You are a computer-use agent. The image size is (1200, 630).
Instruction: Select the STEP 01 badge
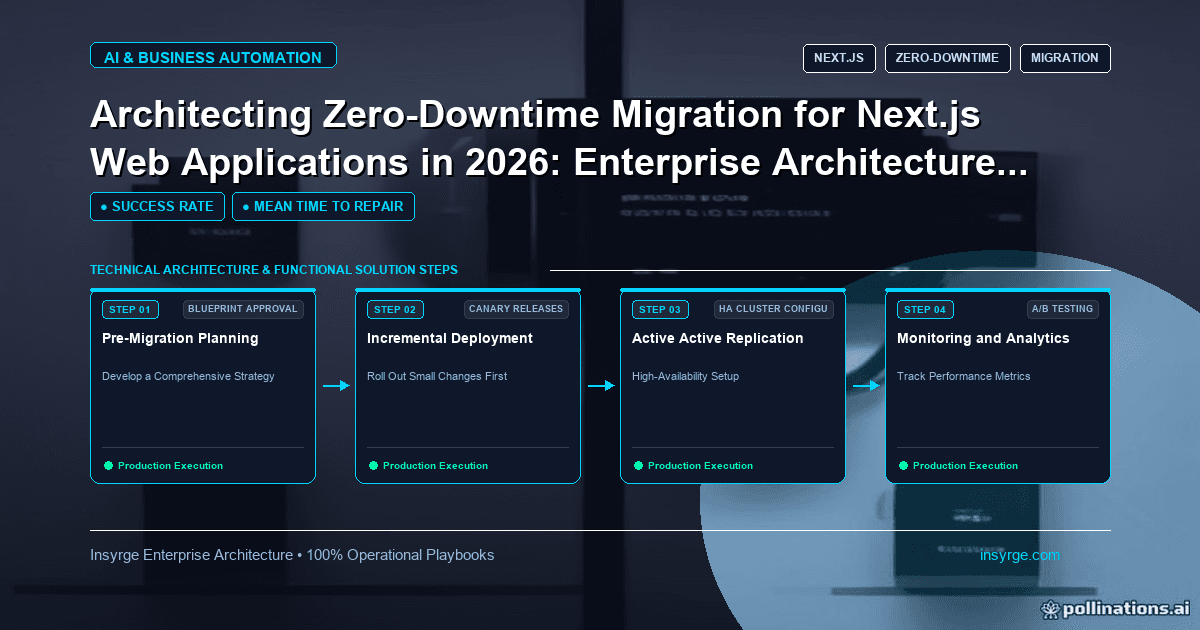tap(130, 309)
